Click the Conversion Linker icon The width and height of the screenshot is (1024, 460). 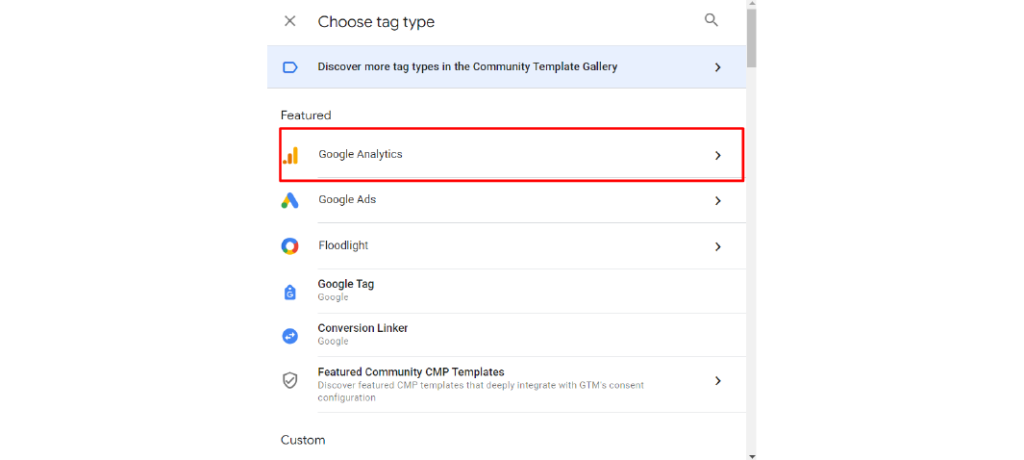290,335
